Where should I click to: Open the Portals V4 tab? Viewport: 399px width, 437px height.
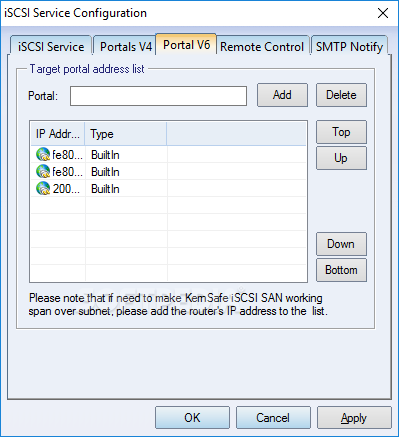126,46
